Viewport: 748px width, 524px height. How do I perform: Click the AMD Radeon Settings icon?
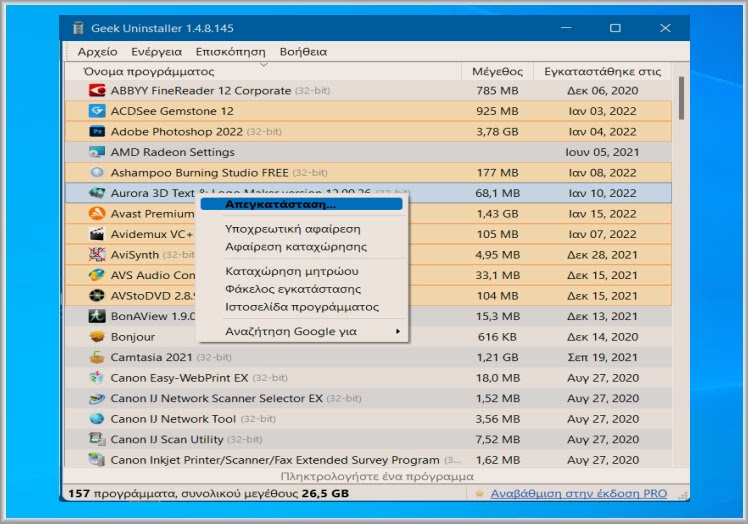(x=97, y=152)
